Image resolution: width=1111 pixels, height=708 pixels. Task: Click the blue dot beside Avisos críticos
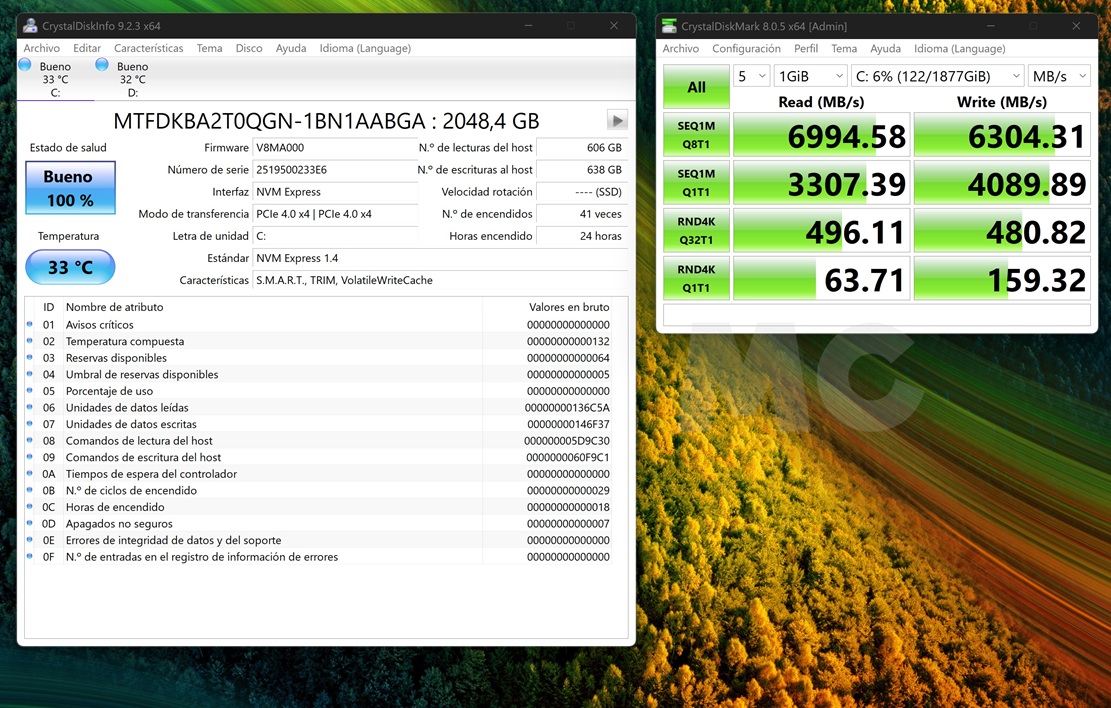point(30,325)
